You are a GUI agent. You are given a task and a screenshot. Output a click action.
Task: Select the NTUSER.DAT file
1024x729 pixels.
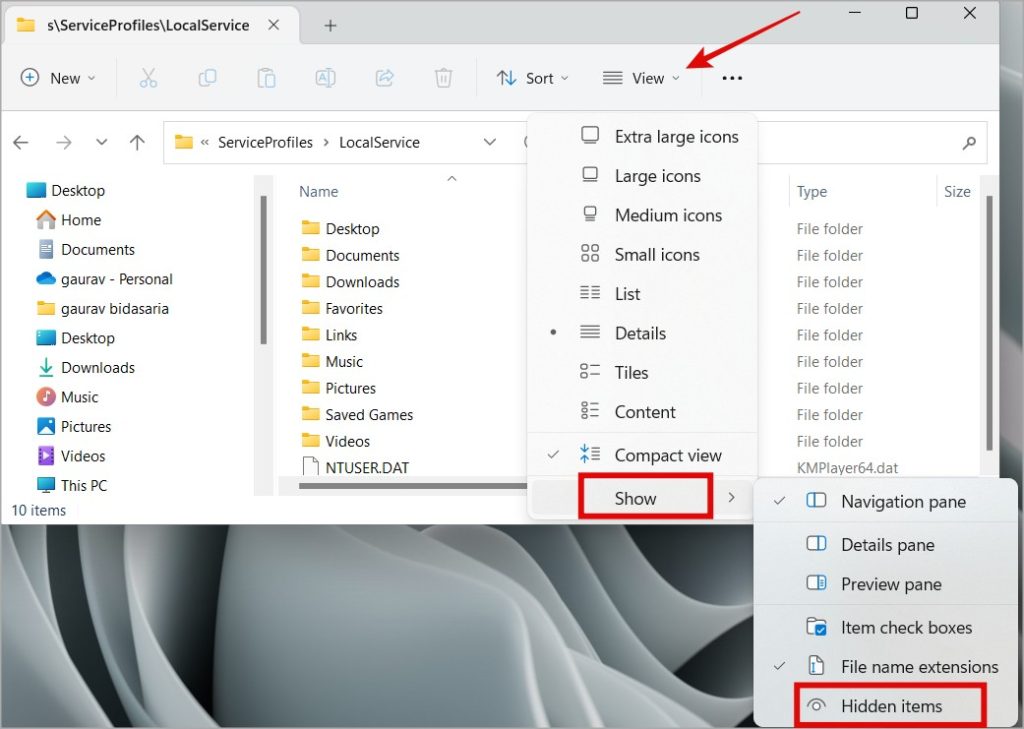click(x=355, y=468)
